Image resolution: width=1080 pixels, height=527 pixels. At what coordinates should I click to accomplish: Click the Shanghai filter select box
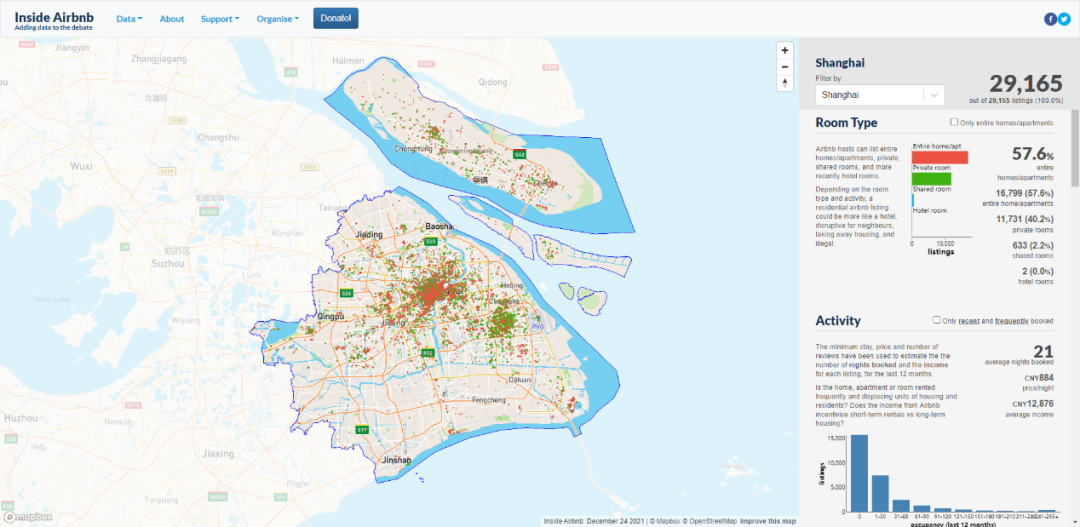click(x=880, y=95)
